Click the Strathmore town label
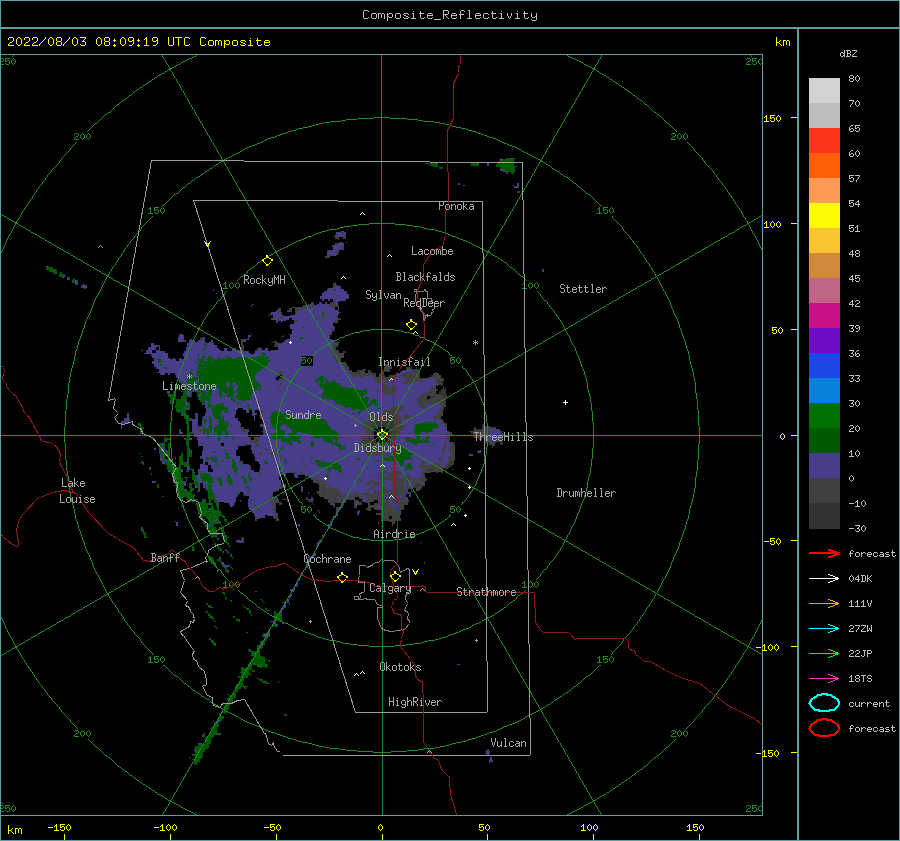The image size is (900, 841). tap(486, 592)
